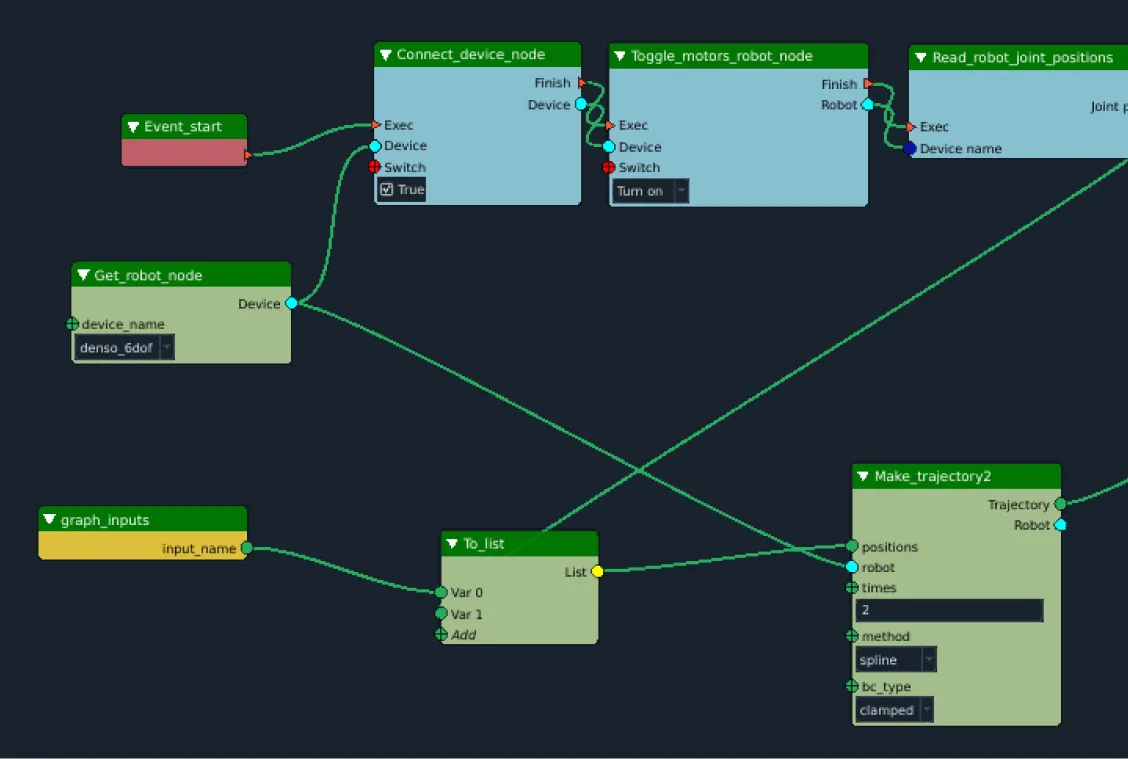Click the positions input port on Make_trajectory2
This screenshot has width=1128, height=759.
click(852, 547)
